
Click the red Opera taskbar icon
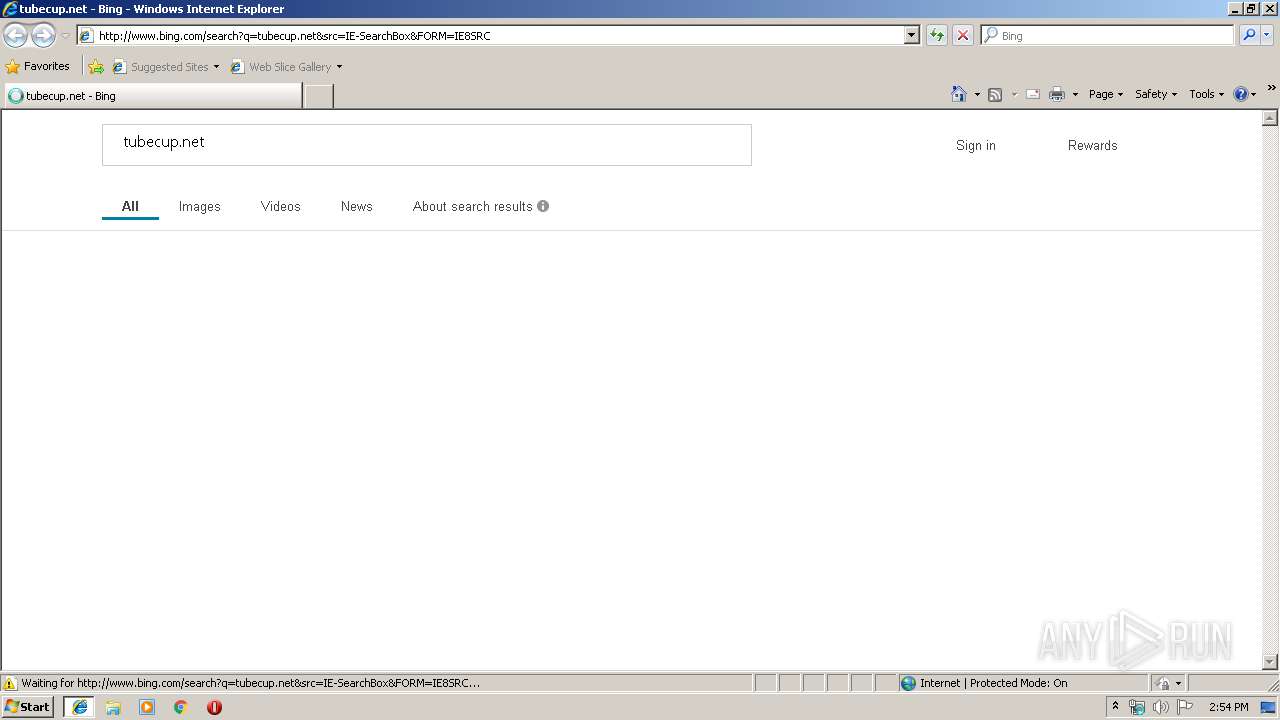click(214, 707)
